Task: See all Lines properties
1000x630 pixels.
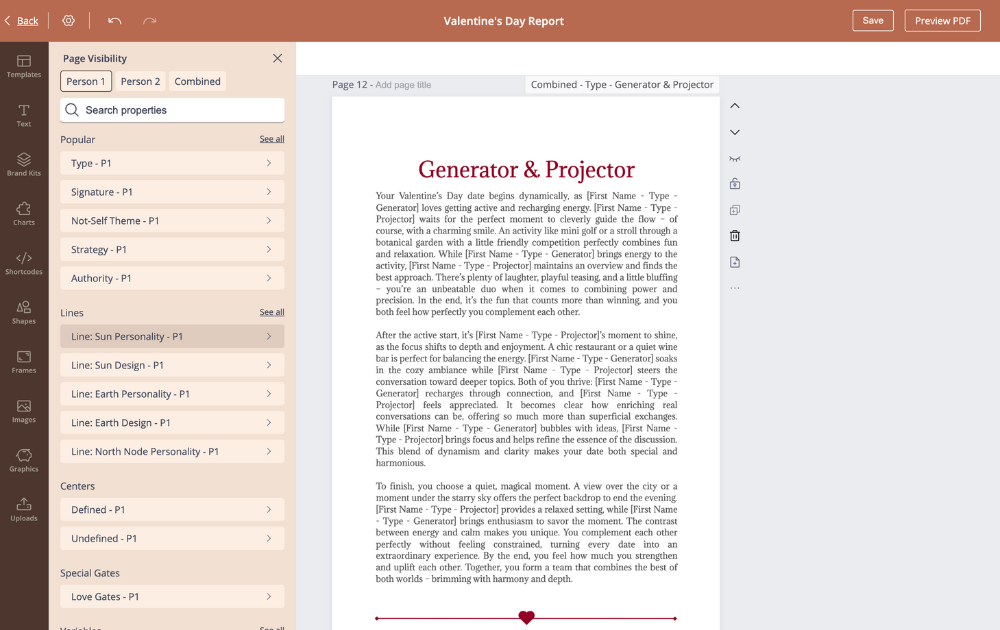Action: pyautogui.click(x=272, y=312)
